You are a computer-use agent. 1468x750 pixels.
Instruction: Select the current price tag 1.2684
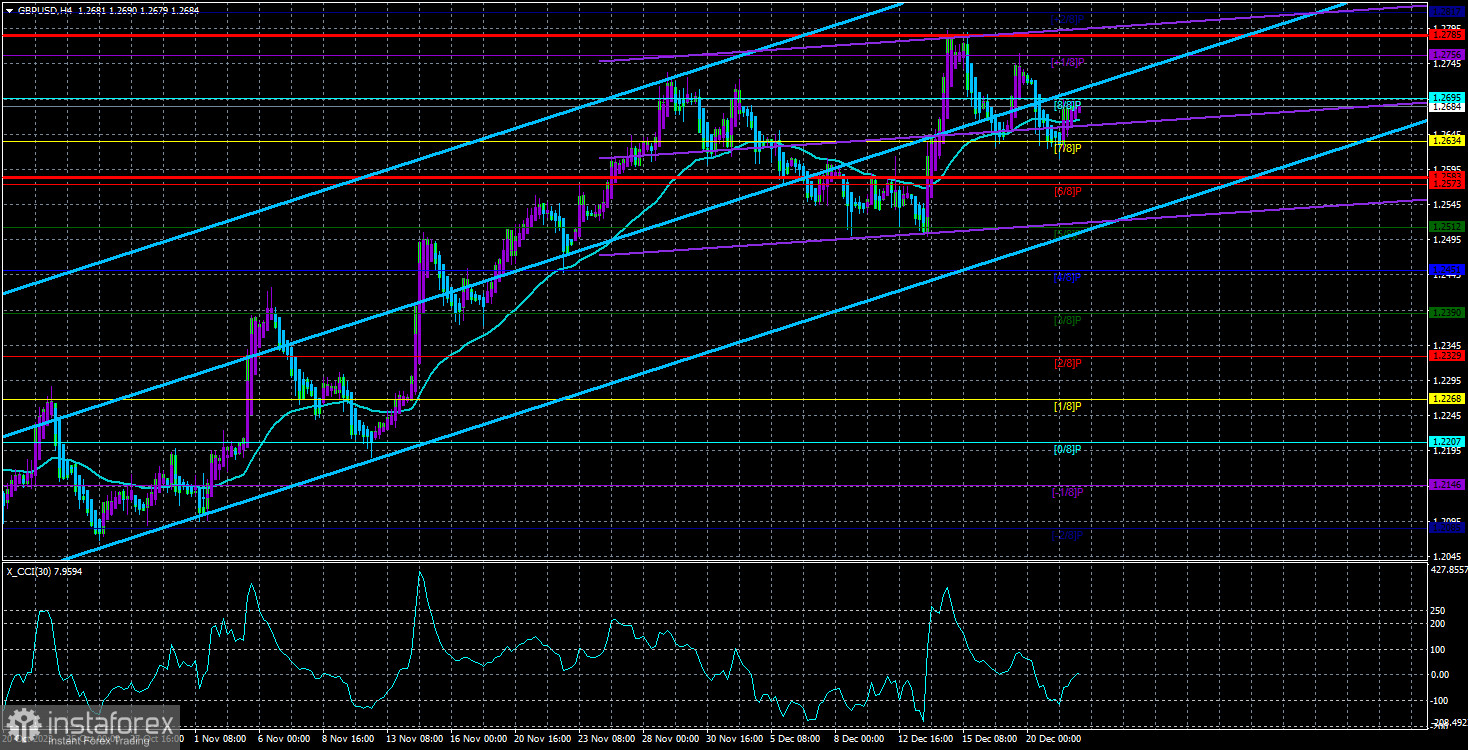(x=1447, y=107)
